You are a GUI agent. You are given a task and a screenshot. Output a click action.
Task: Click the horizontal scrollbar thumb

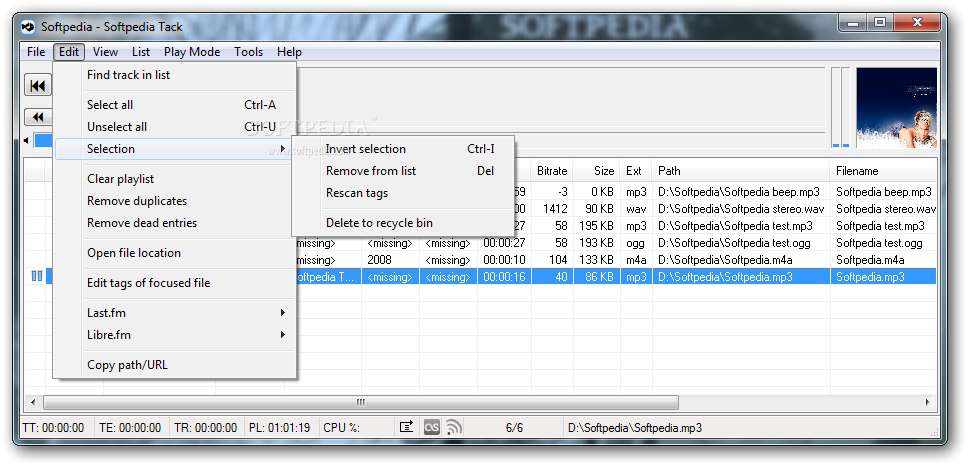coord(361,402)
